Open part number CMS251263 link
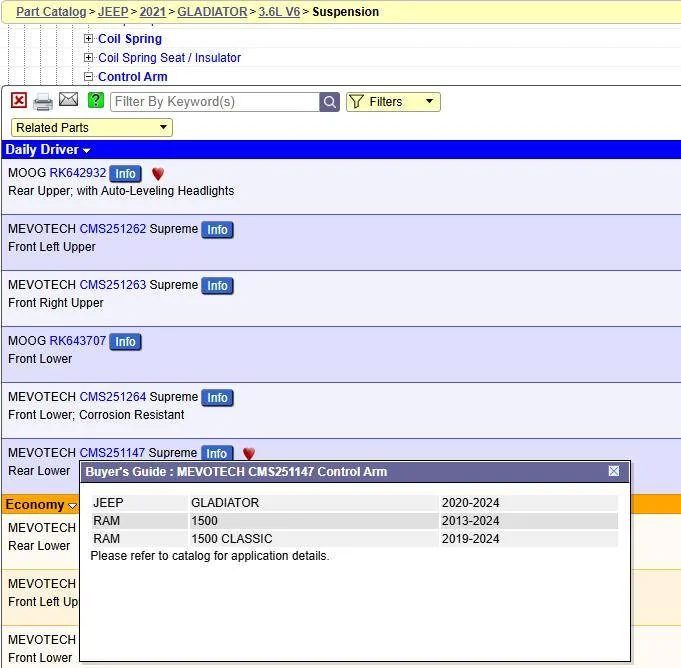Image resolution: width=681 pixels, height=668 pixels. point(113,284)
